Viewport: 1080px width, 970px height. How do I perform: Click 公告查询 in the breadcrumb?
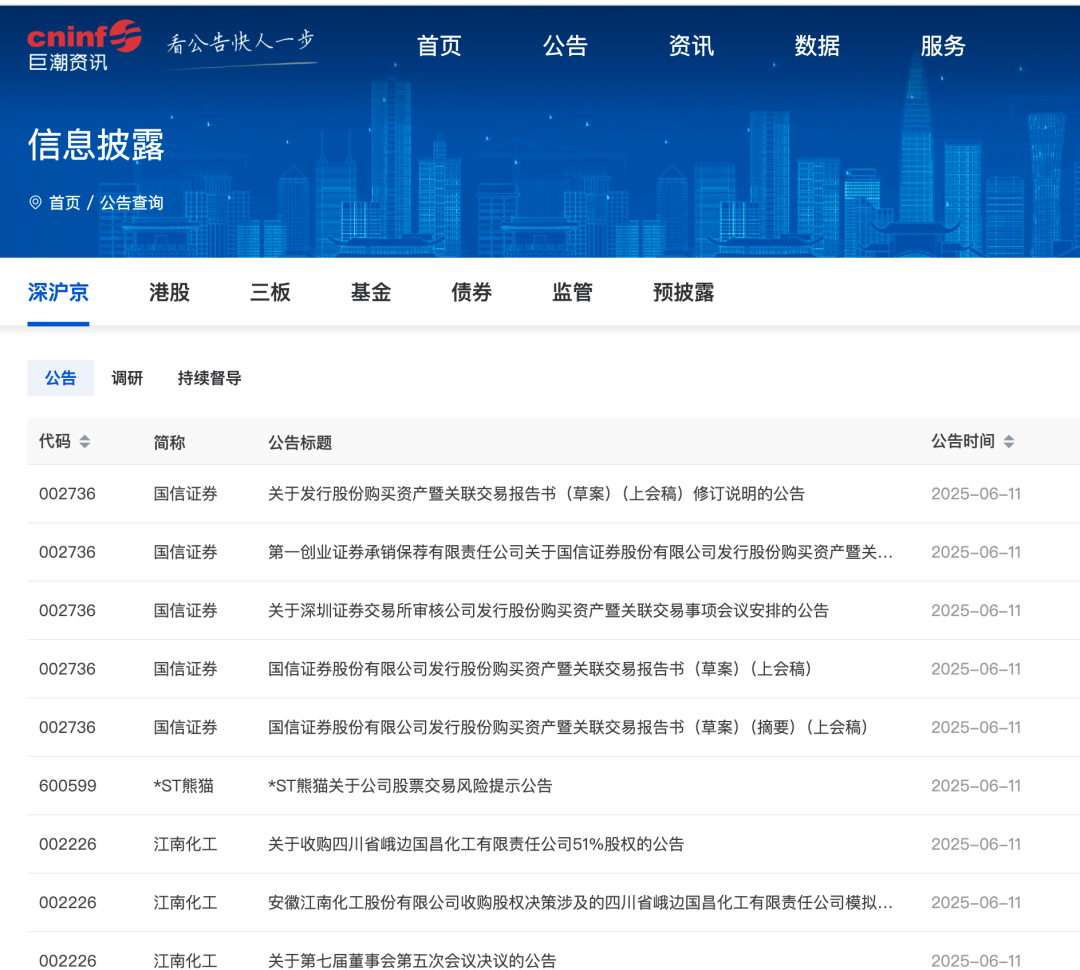[x=132, y=203]
